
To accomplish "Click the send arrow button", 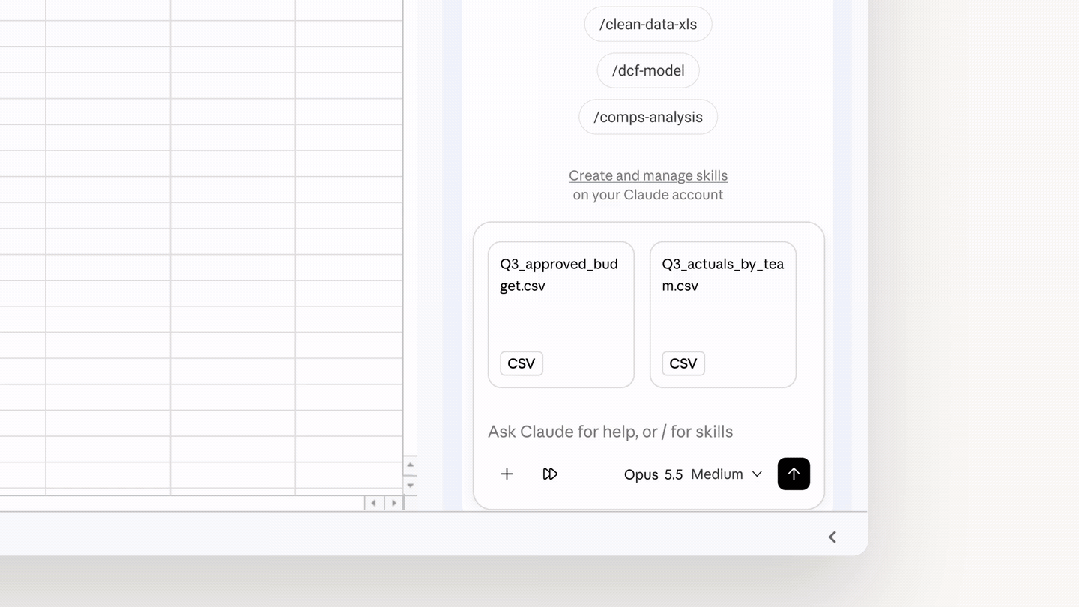I will (x=793, y=473).
